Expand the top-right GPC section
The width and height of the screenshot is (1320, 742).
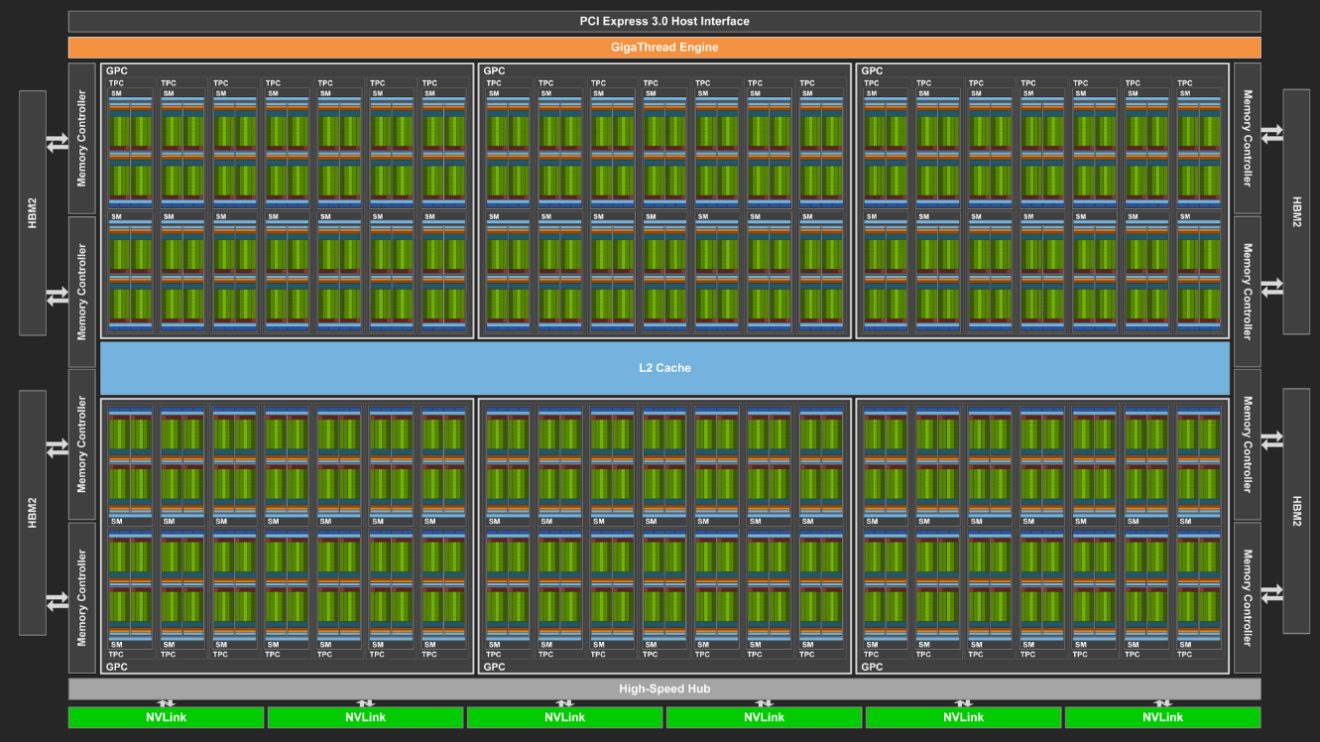click(x=872, y=70)
